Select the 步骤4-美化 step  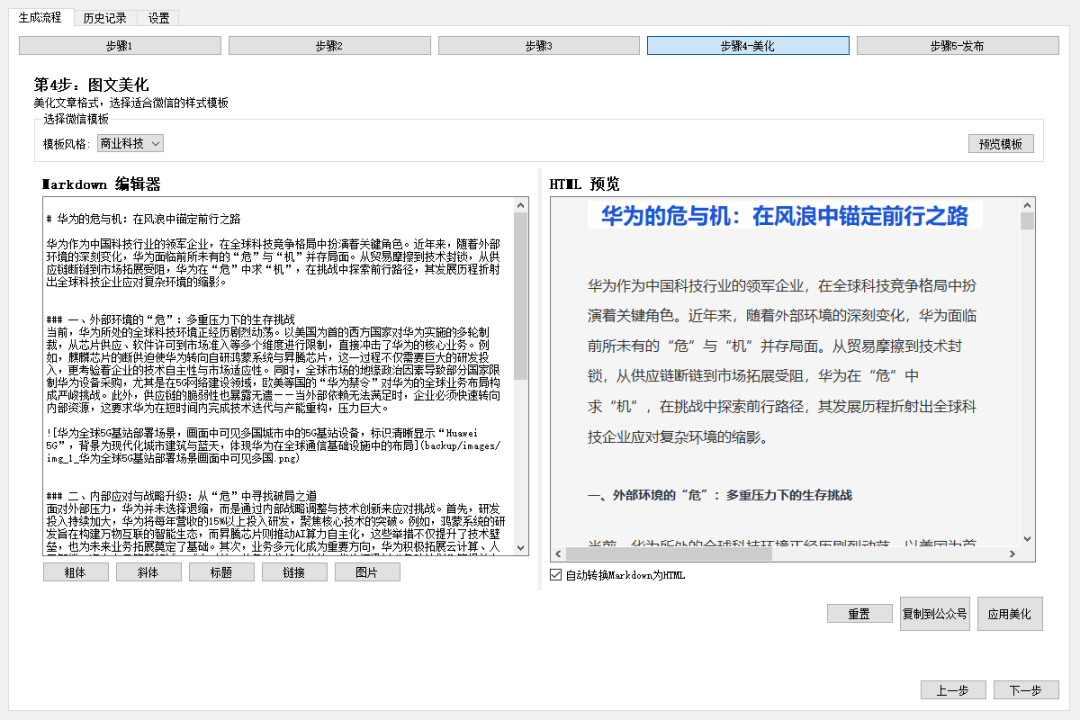click(748, 45)
